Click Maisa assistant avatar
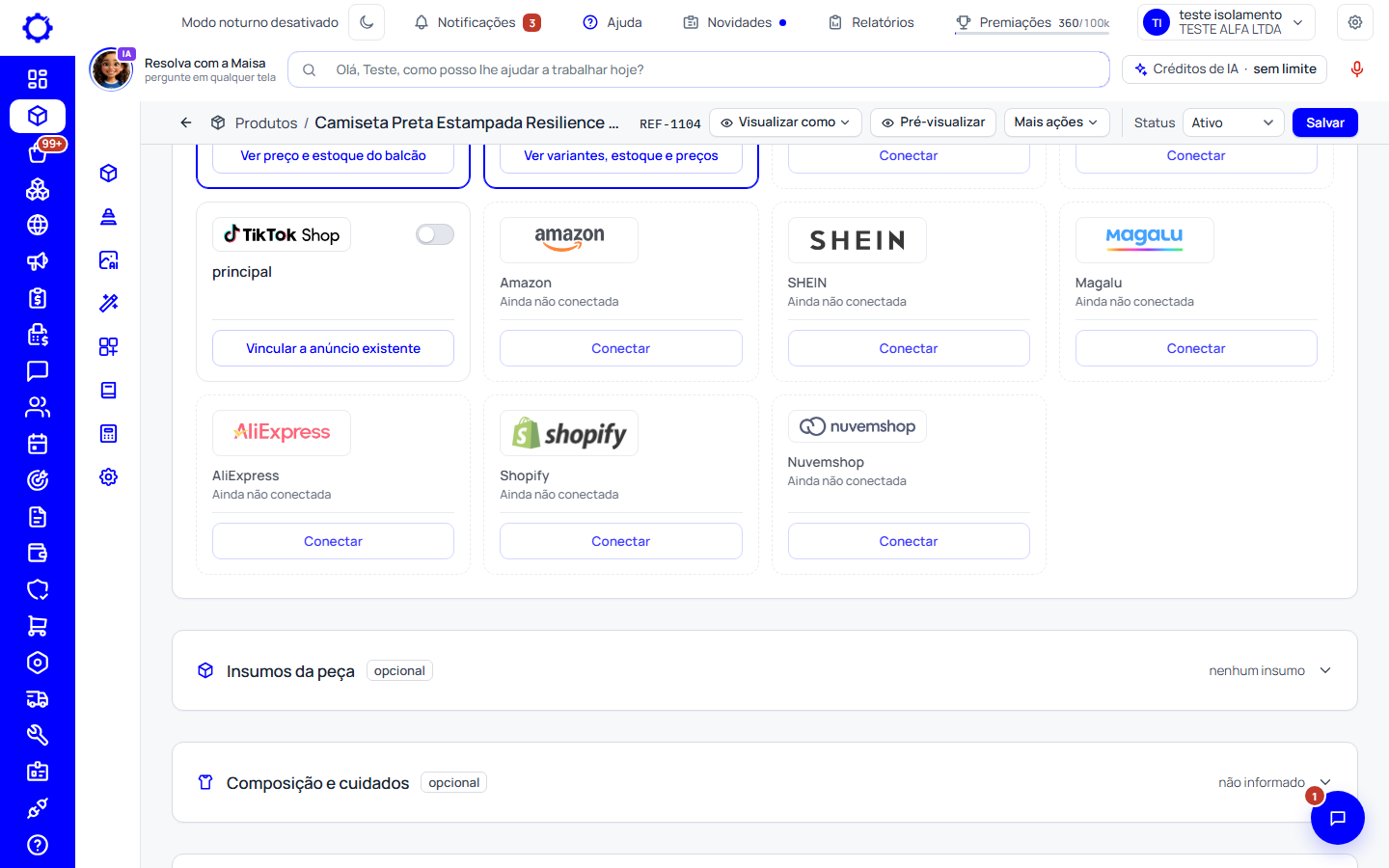 111,69
